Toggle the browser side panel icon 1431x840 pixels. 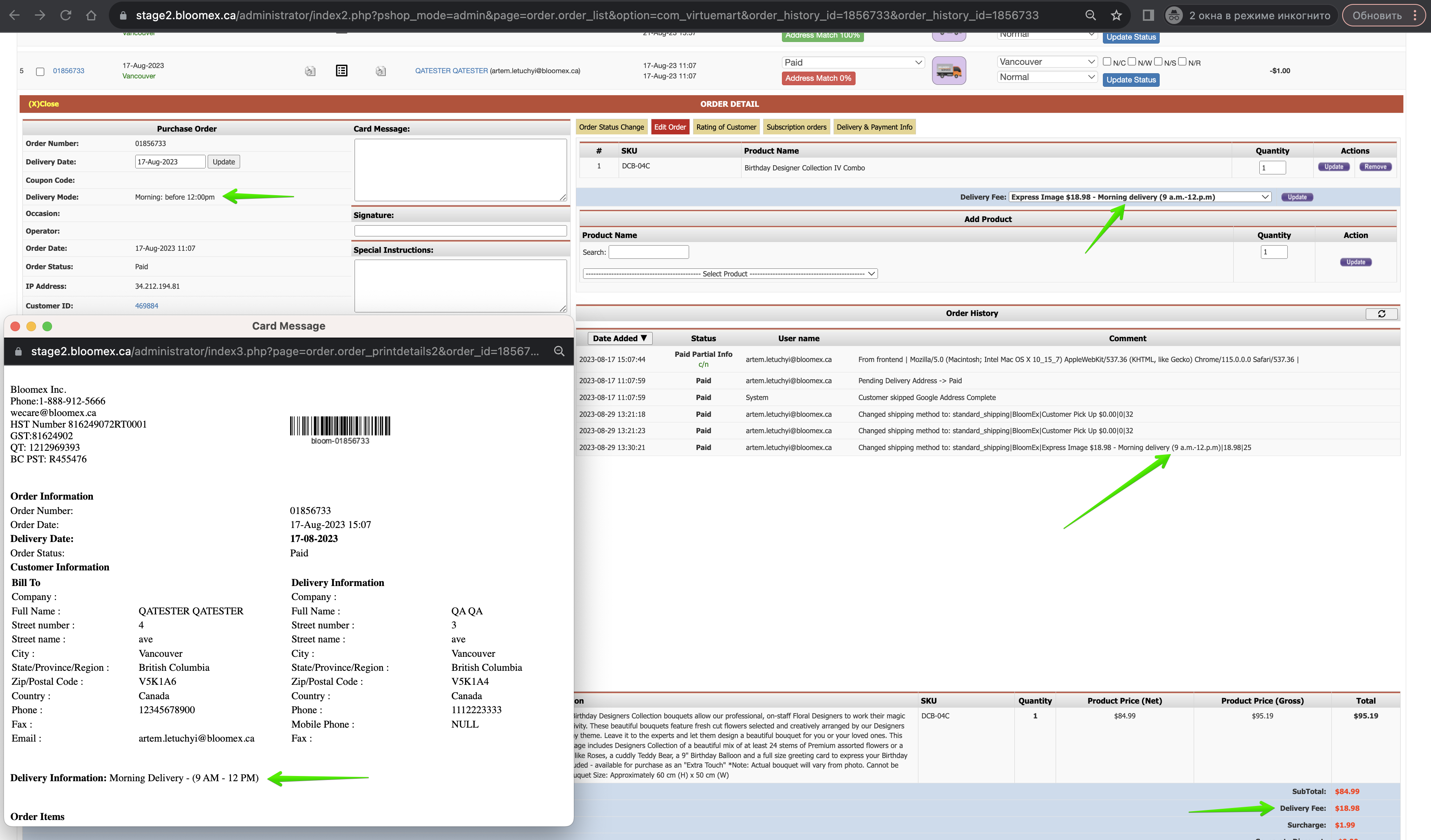(x=1148, y=15)
